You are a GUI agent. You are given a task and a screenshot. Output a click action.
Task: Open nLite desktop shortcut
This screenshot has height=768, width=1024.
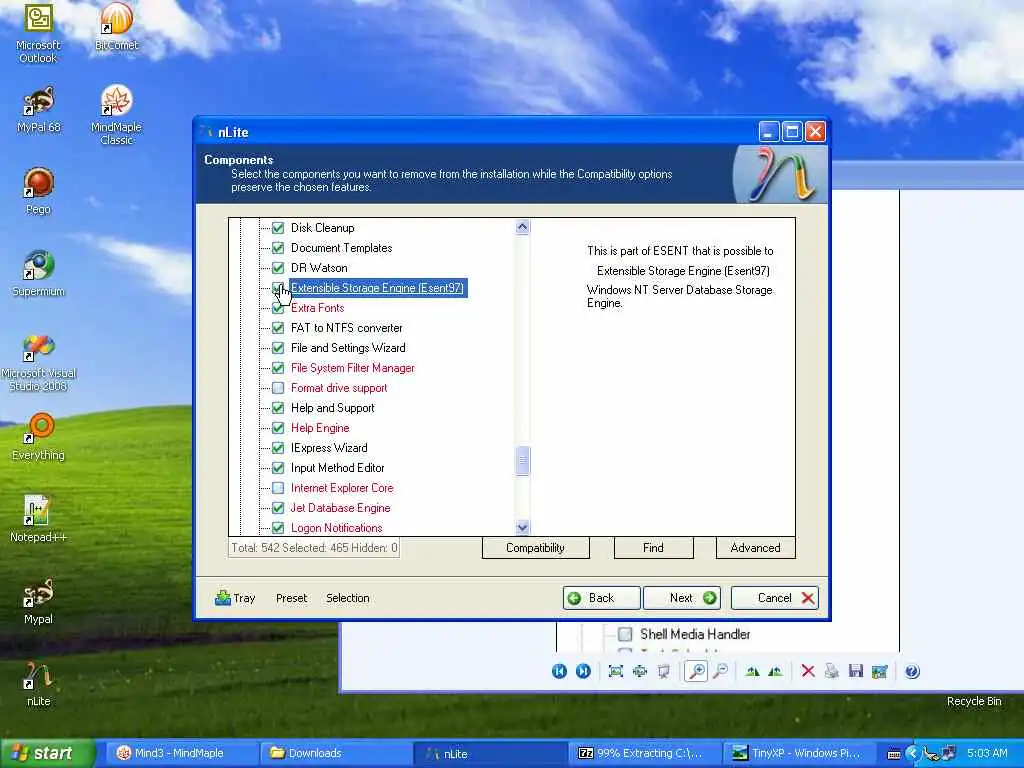tap(38, 683)
